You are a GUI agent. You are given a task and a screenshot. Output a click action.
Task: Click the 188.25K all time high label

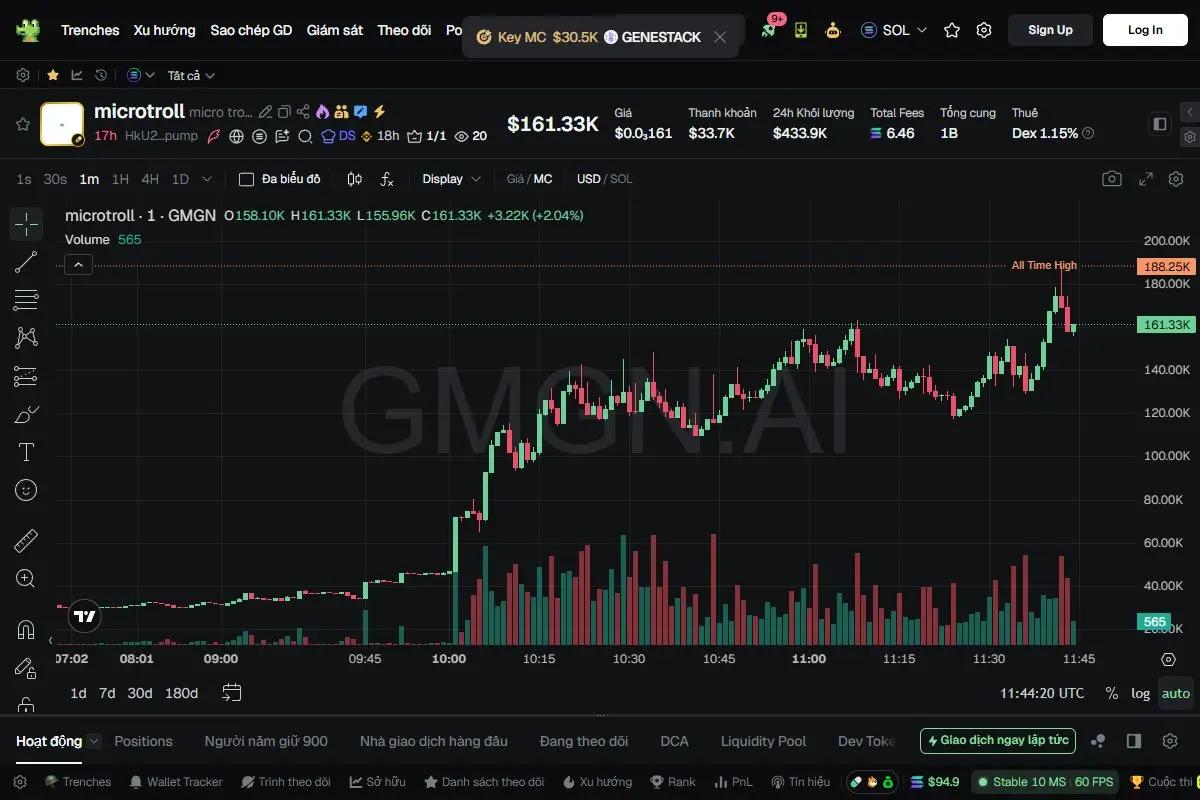point(1166,267)
